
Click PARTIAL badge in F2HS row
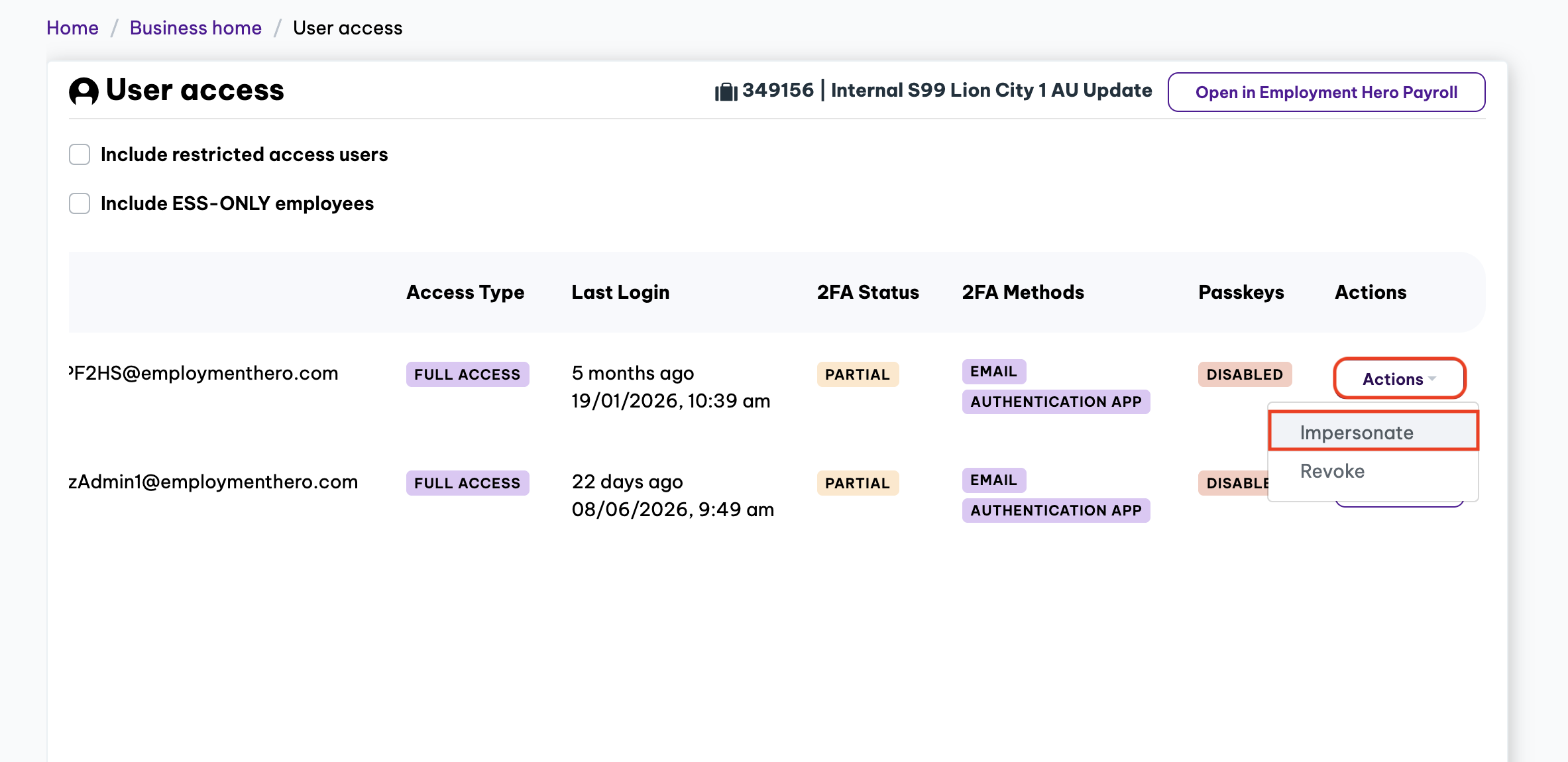coord(858,374)
